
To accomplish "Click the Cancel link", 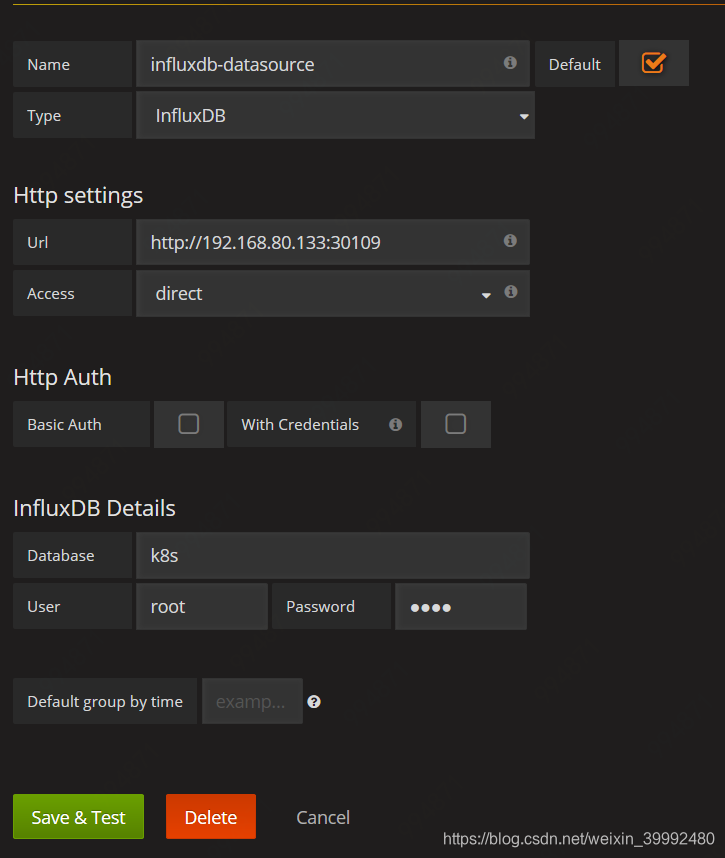I will coord(323,818).
